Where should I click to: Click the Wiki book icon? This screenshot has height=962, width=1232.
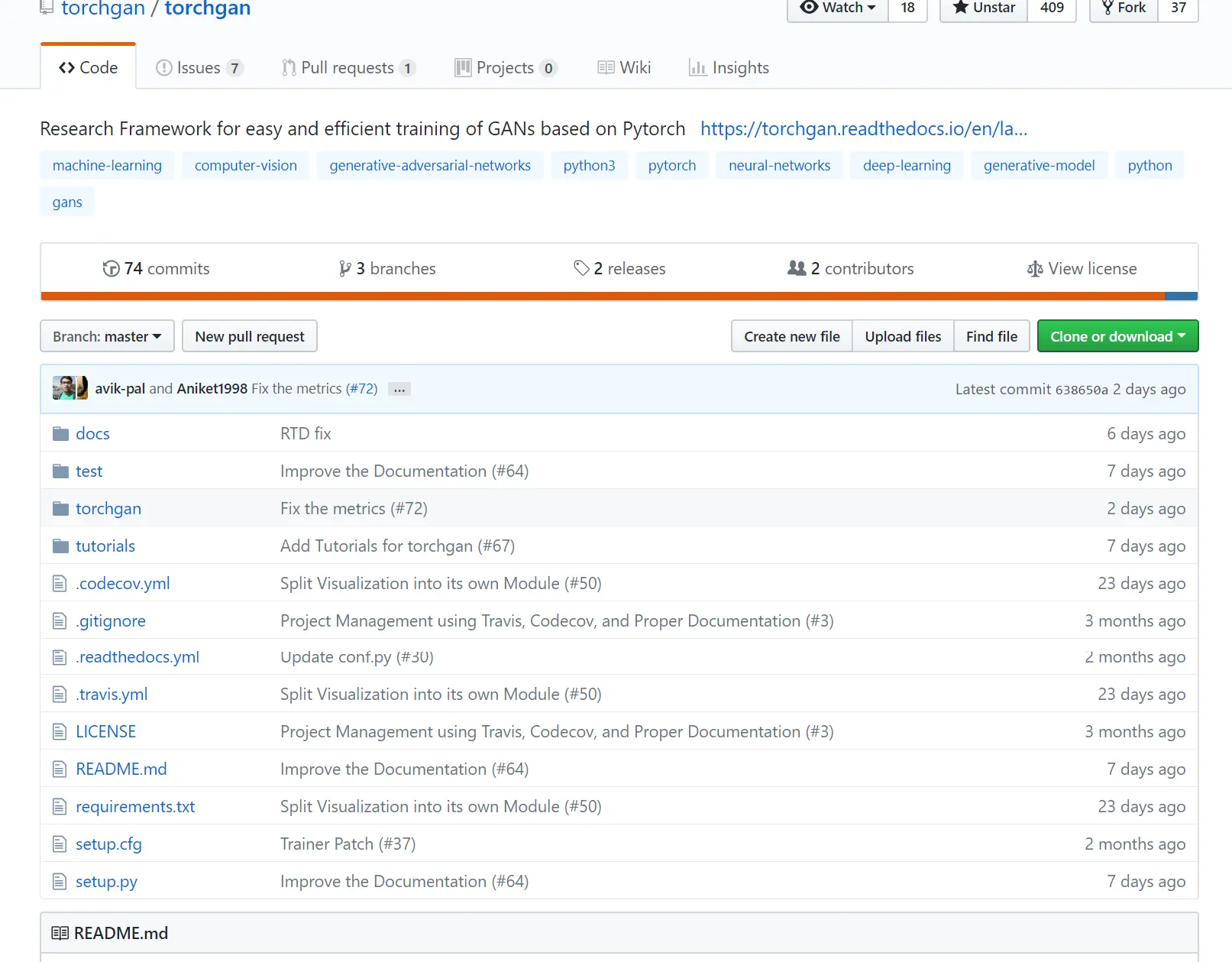(x=606, y=68)
